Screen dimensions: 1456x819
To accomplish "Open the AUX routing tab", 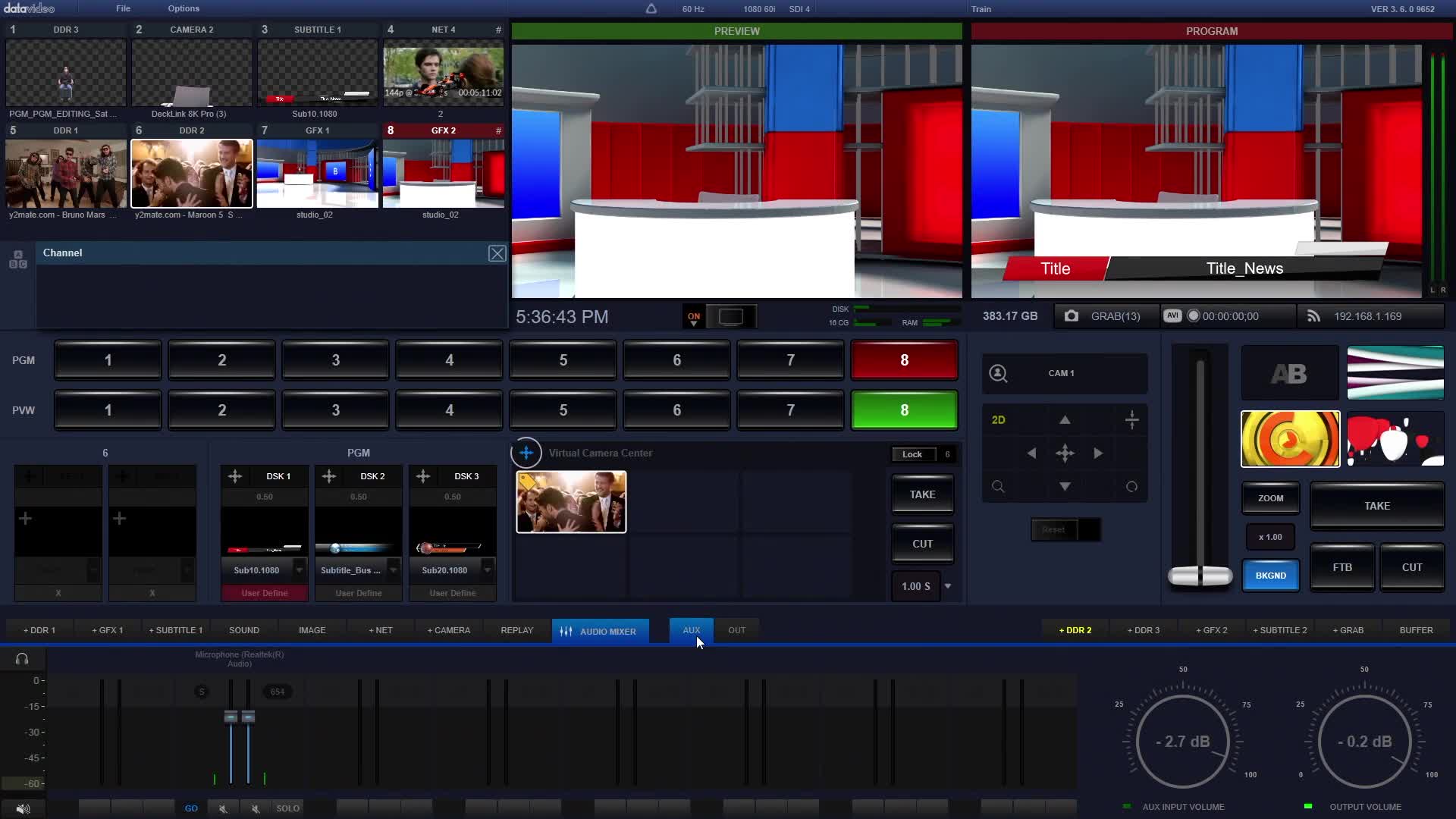I will click(x=692, y=630).
